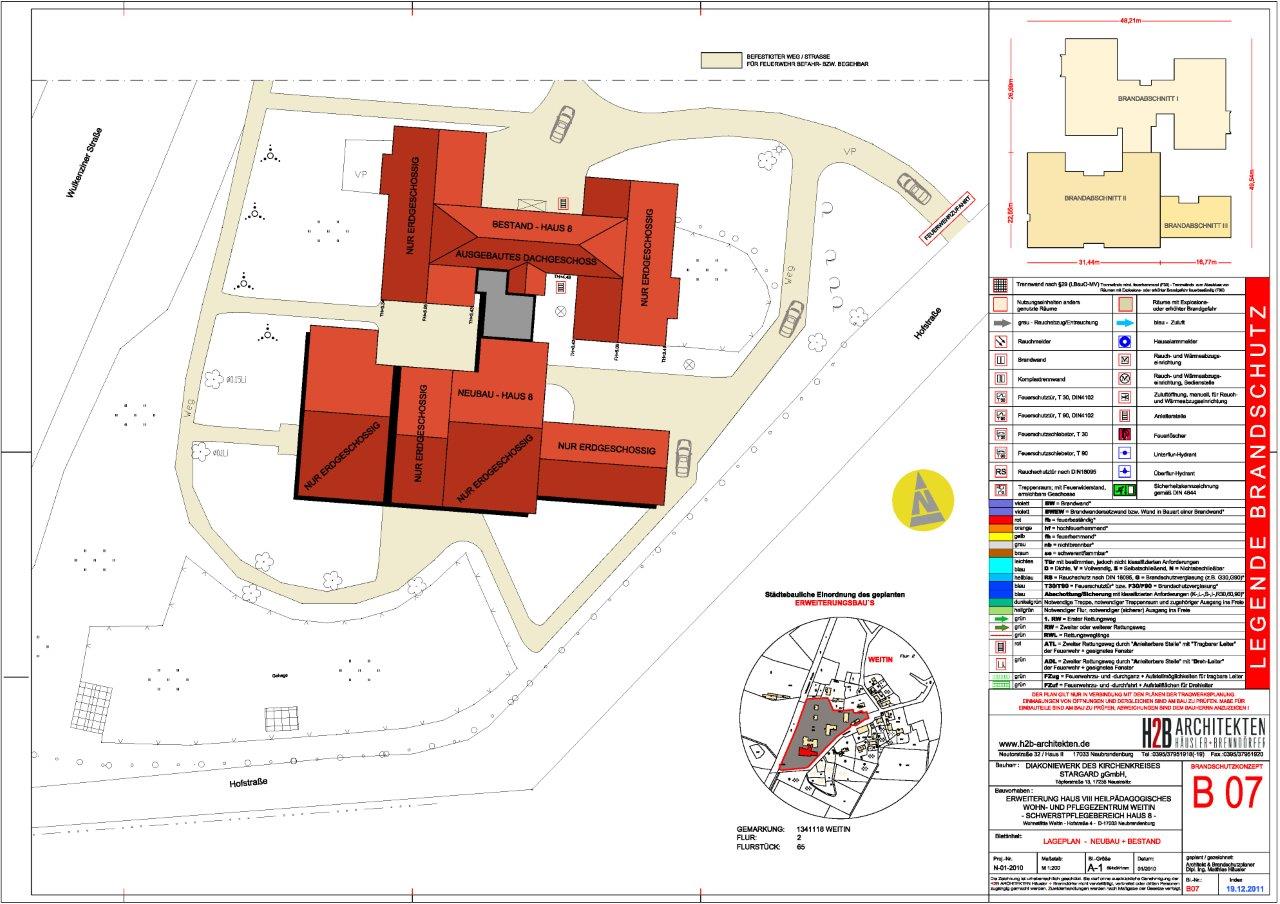Viewport: 1280px width, 904px height.
Task: Click the dunkelgrün notwendige Treppe swatch
Action: pos(1001,602)
